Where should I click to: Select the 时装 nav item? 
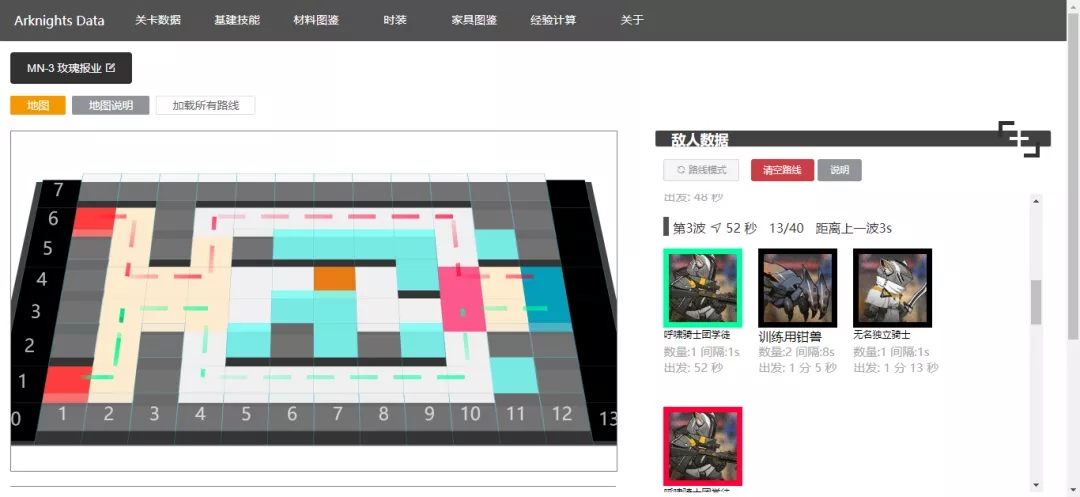click(395, 20)
